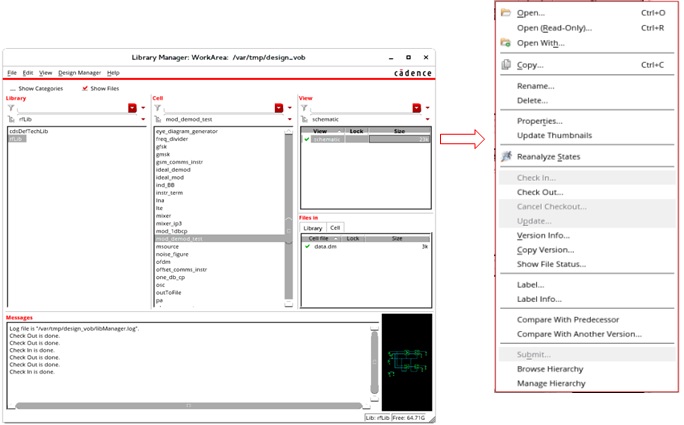Screen dimensions: 684x425
Task: Select noise_figure cell in list
Action: [x=172, y=254]
